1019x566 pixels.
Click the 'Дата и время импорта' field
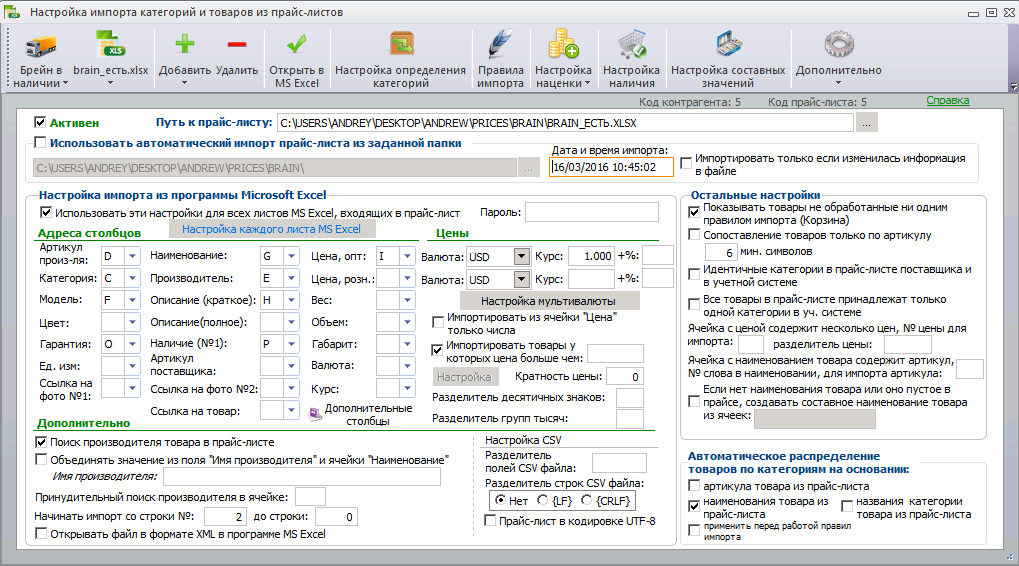coord(611,167)
